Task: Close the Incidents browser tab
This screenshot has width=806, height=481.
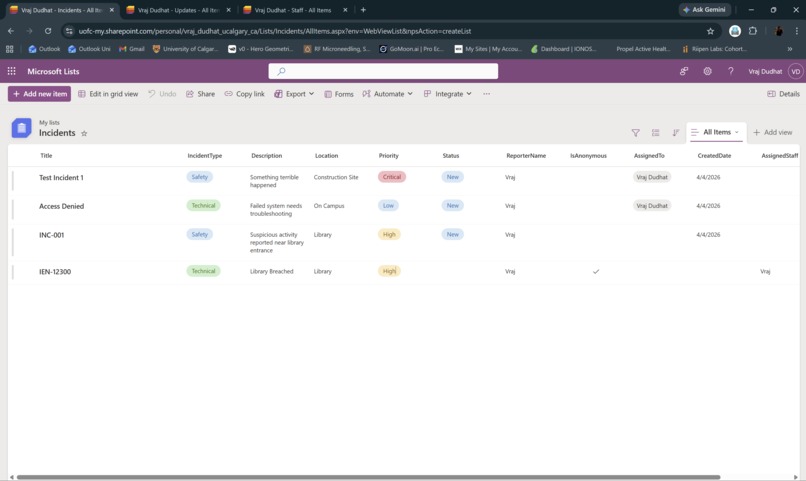Action: [112, 10]
